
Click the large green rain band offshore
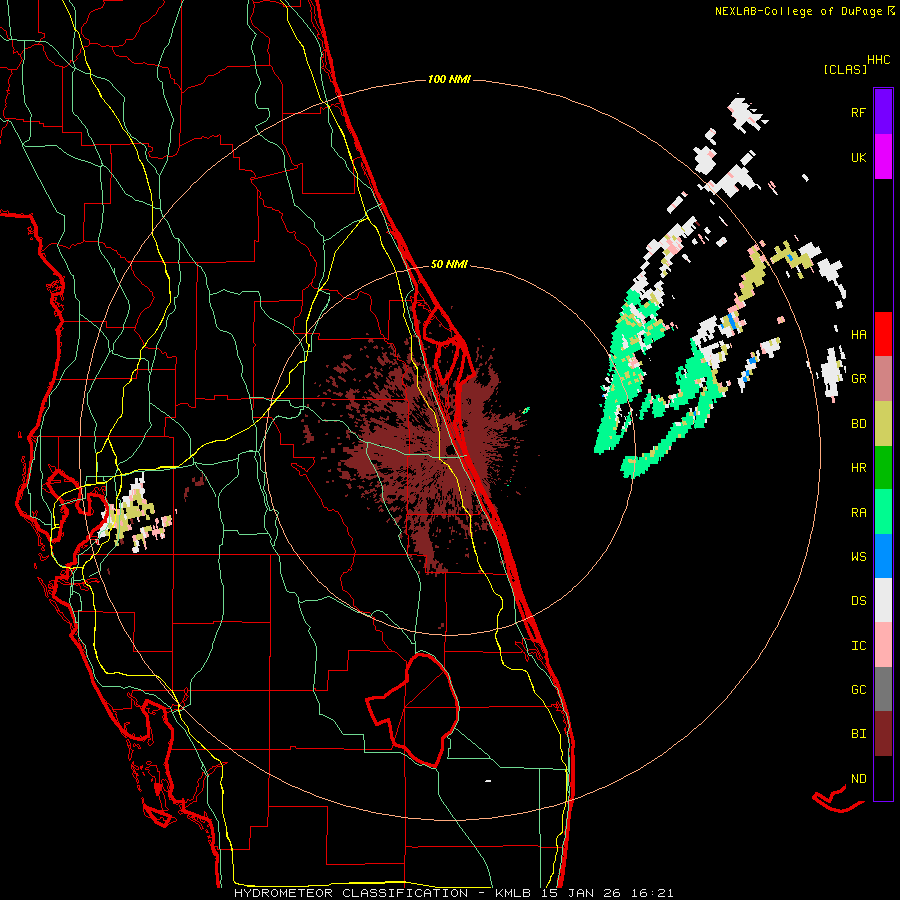626,367
